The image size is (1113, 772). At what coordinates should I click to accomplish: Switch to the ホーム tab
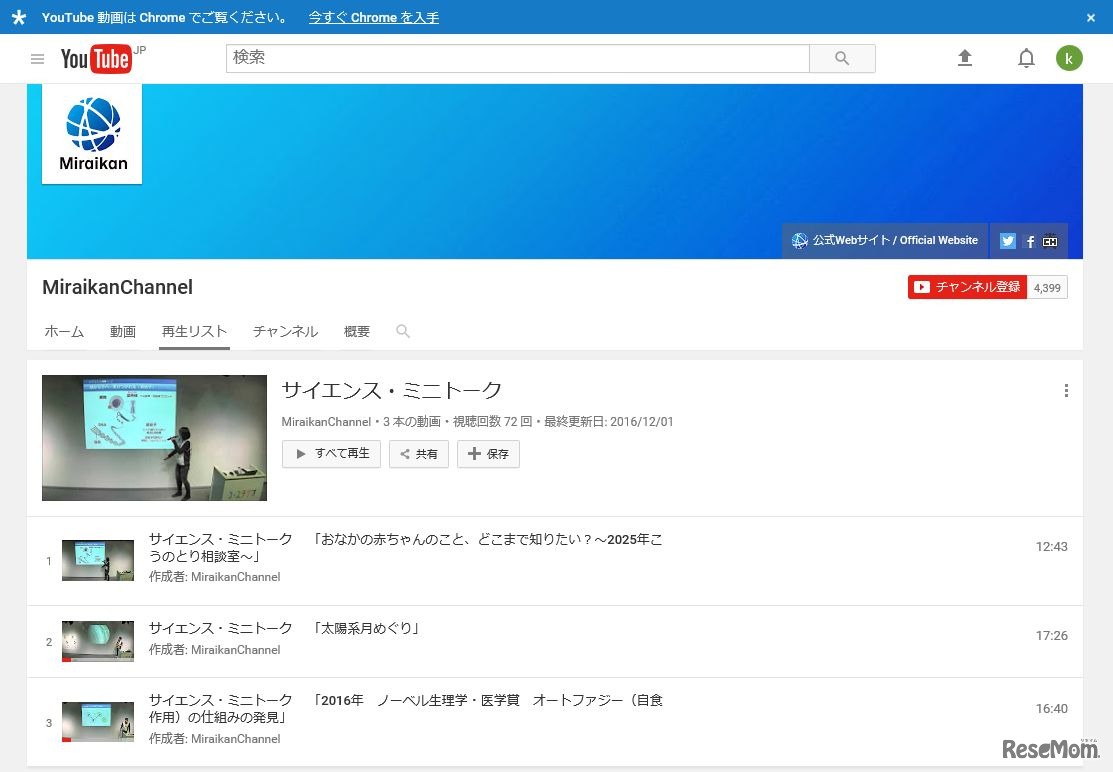click(x=64, y=332)
